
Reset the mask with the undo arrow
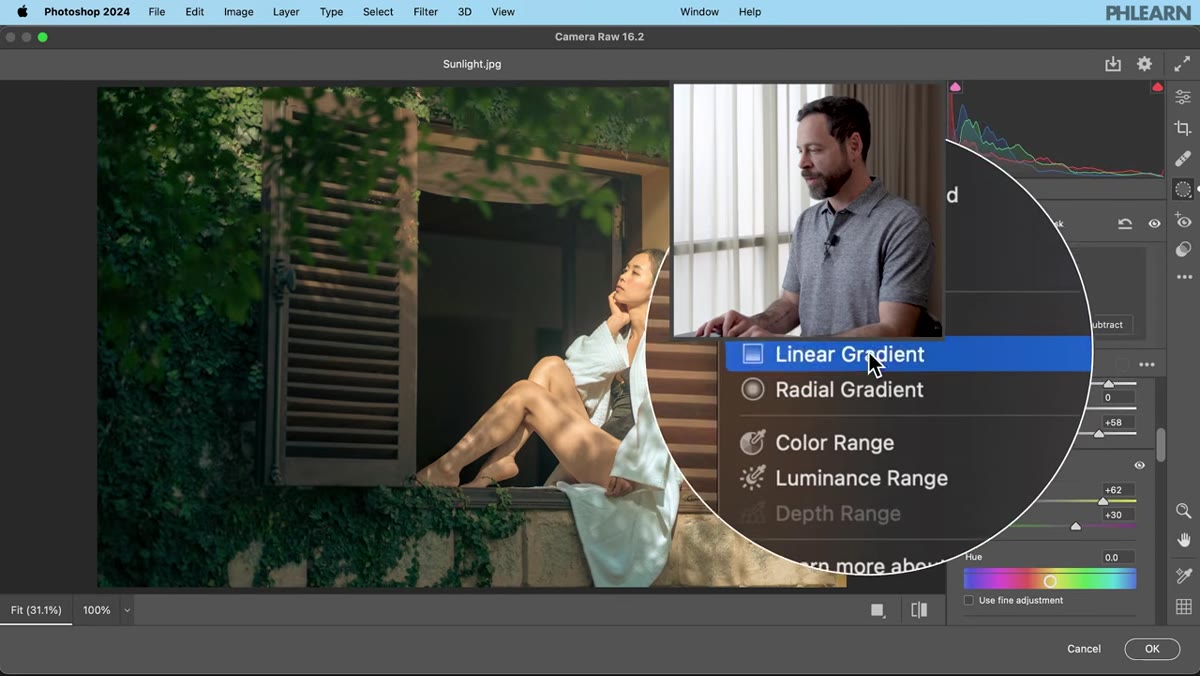pos(1125,224)
